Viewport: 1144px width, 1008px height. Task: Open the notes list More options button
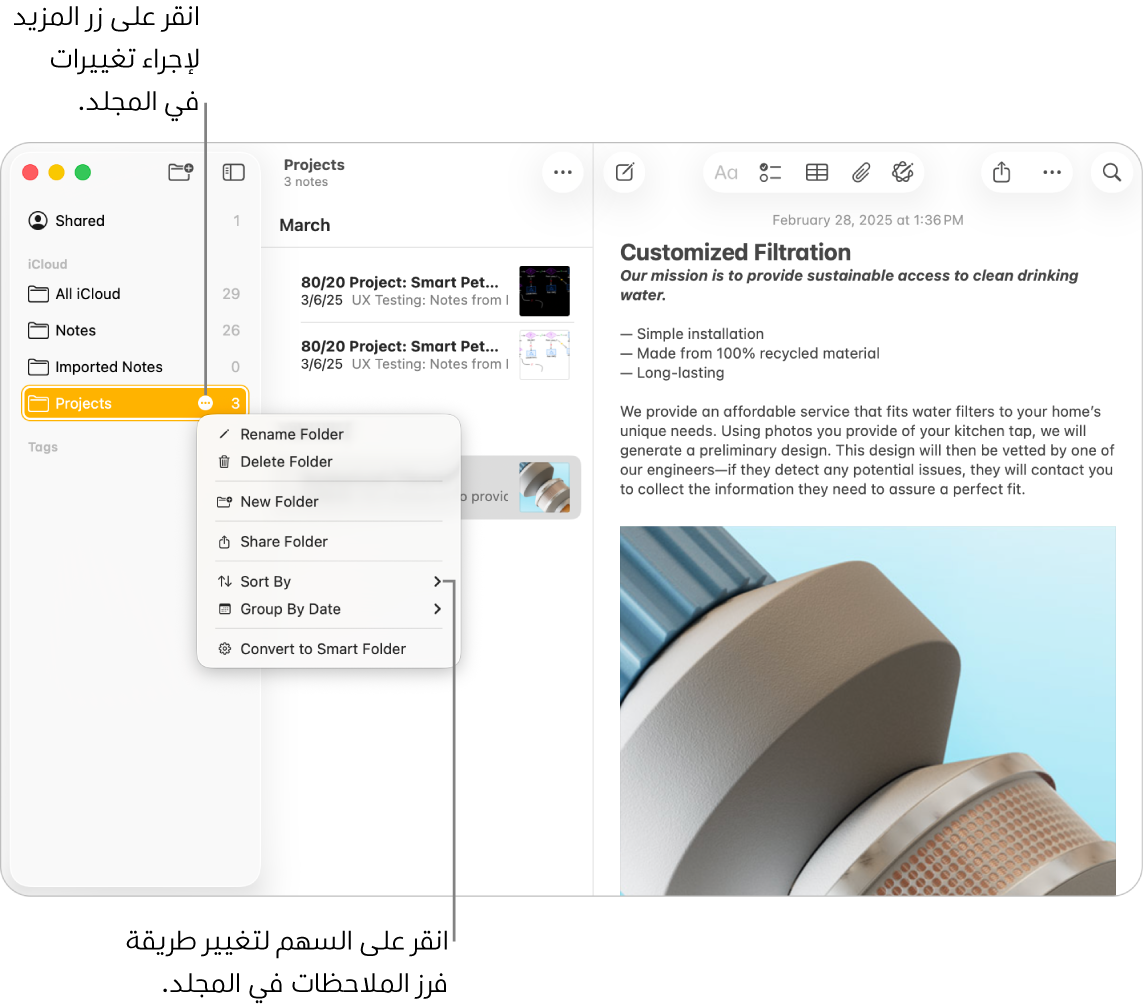coord(563,172)
